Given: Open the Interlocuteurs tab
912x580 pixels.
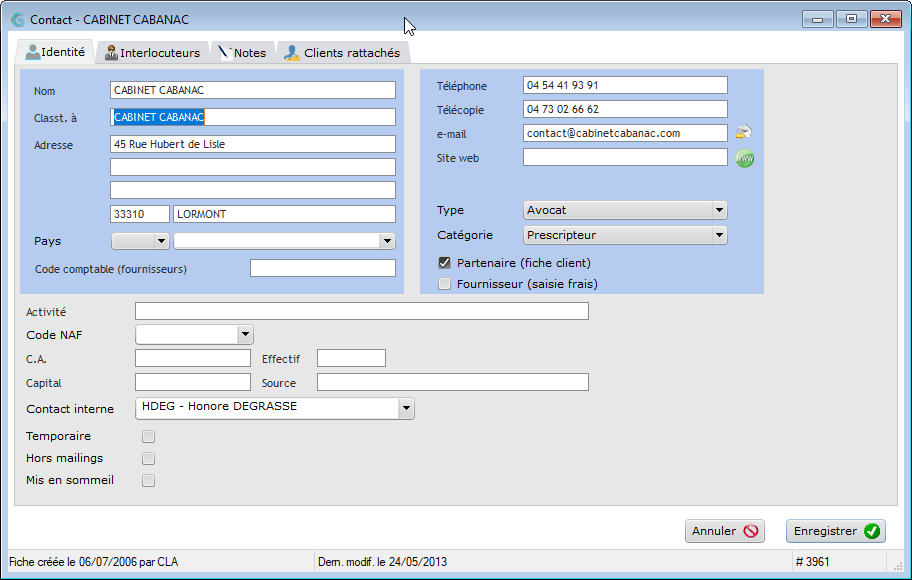Looking at the screenshot, I should point(152,53).
